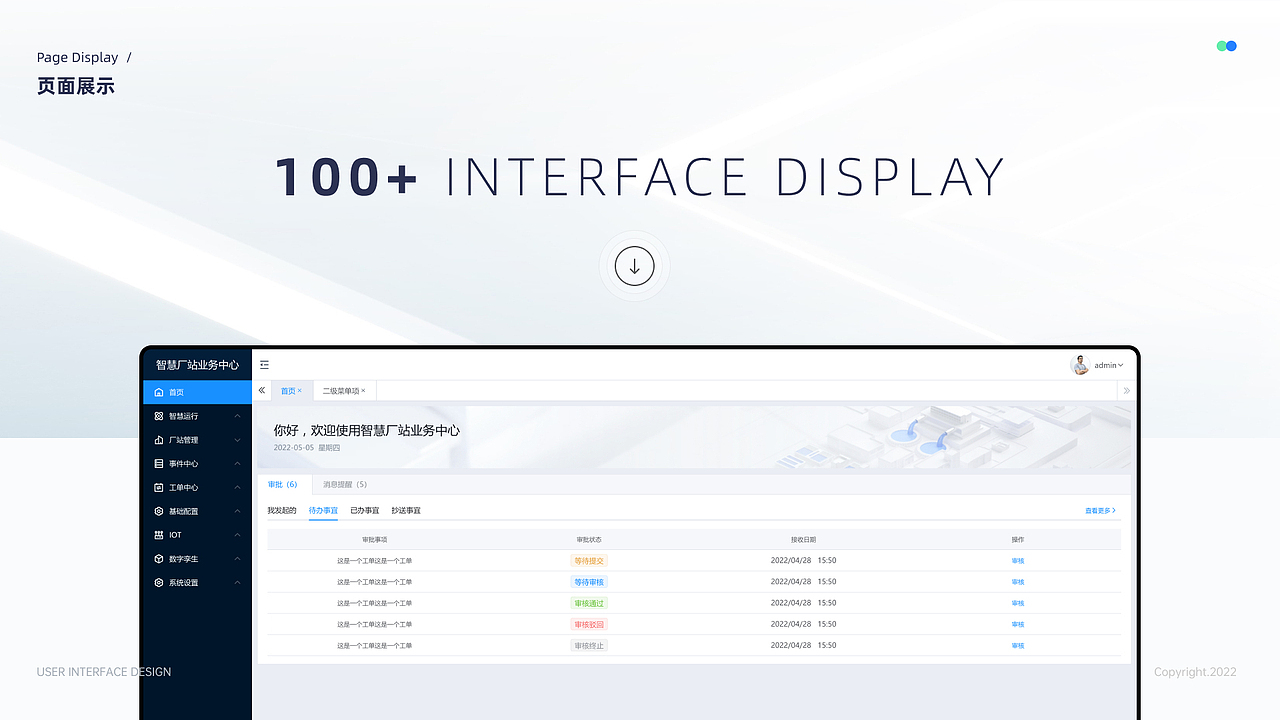The height and width of the screenshot is (720, 1280).
Task: Collapse the sidebar with the hamburger icon
Action: tap(264, 365)
